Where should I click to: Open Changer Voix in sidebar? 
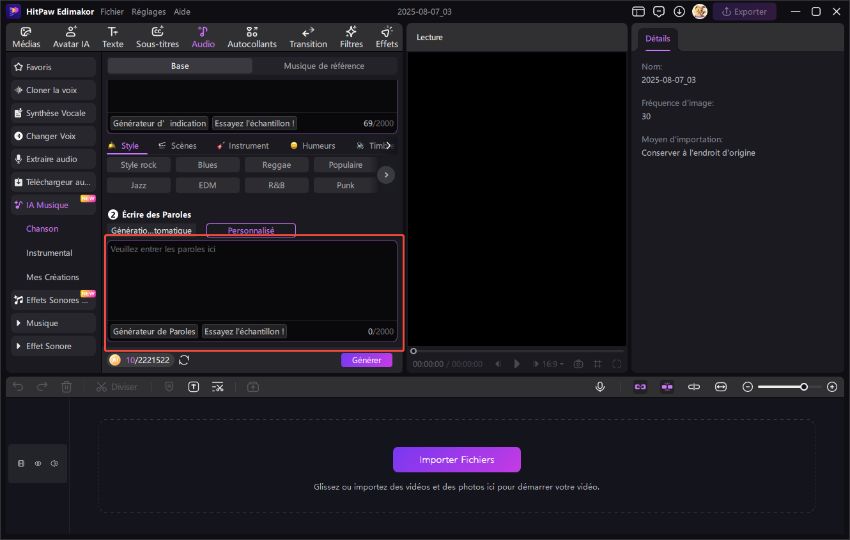[53, 136]
